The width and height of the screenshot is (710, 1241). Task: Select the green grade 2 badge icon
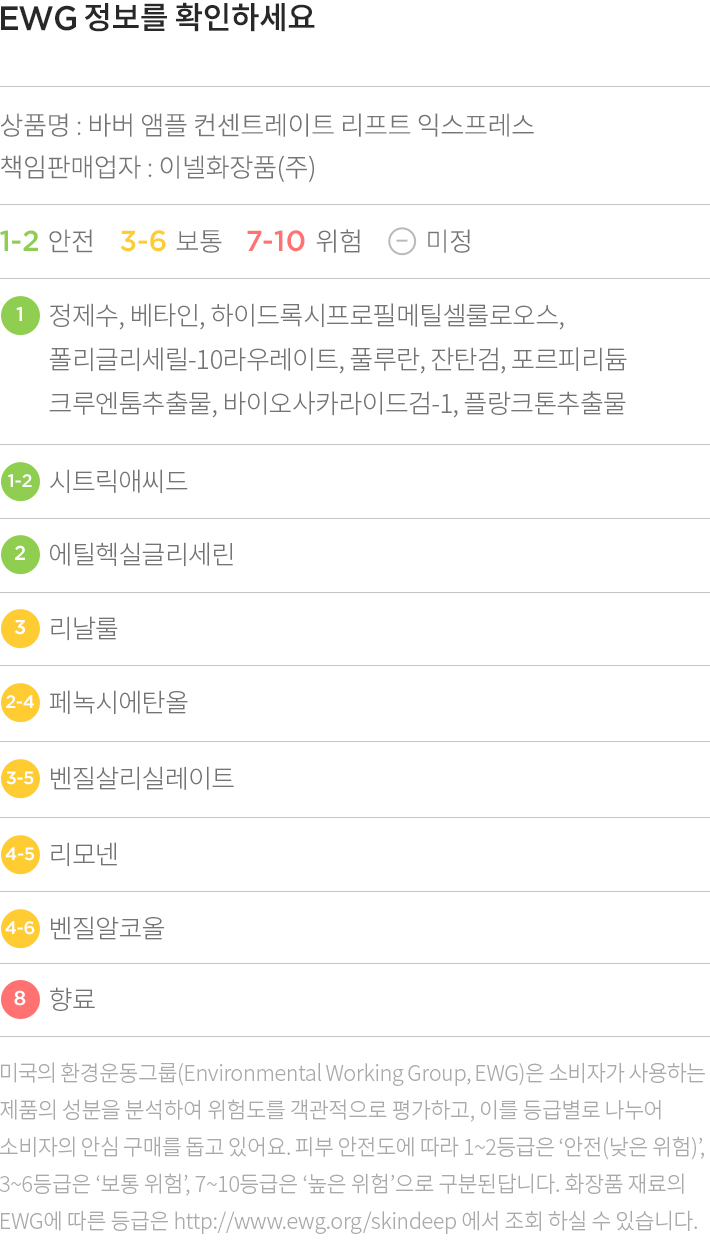[x=20, y=553]
